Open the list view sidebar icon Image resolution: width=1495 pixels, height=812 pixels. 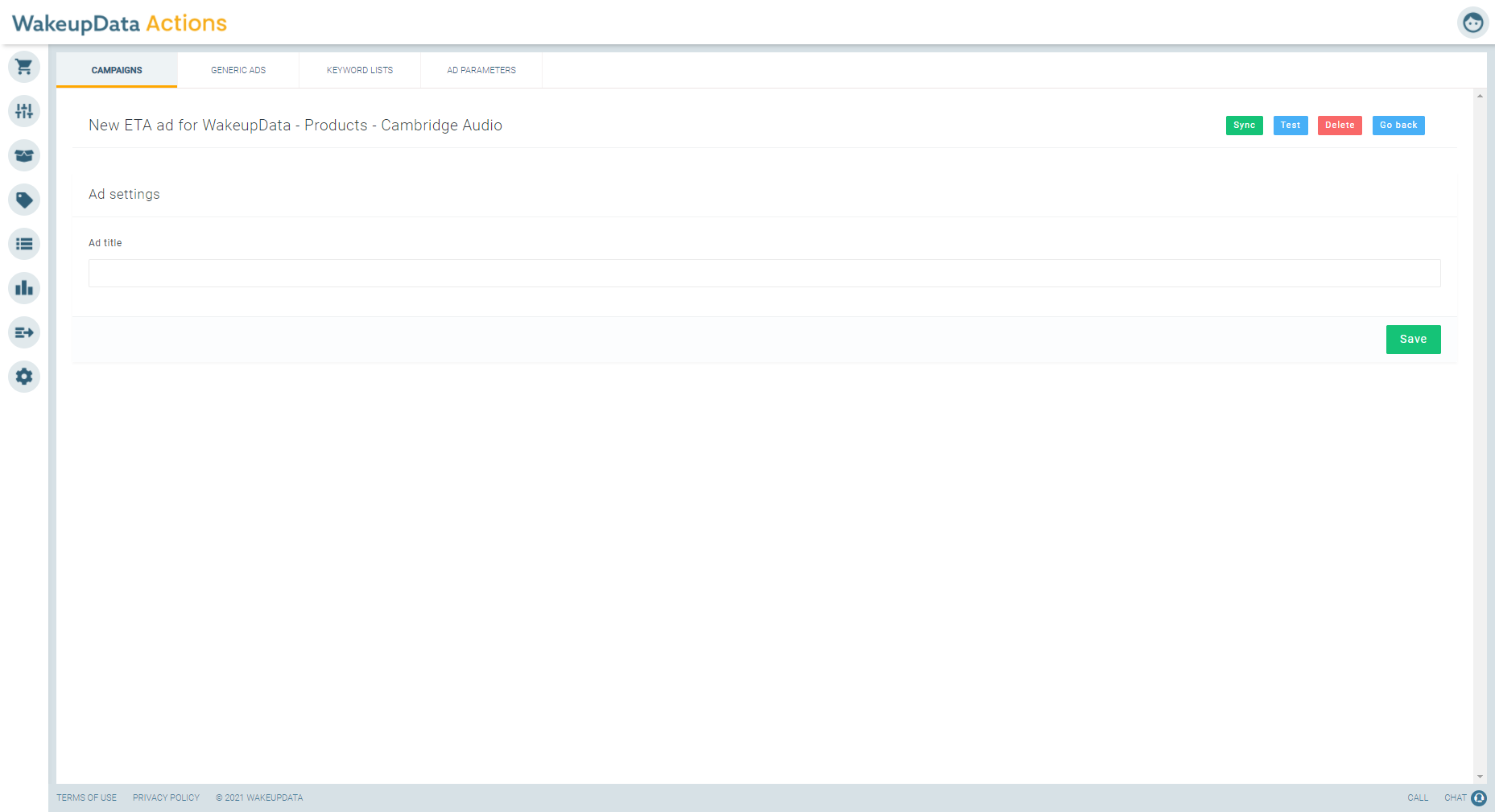point(24,244)
